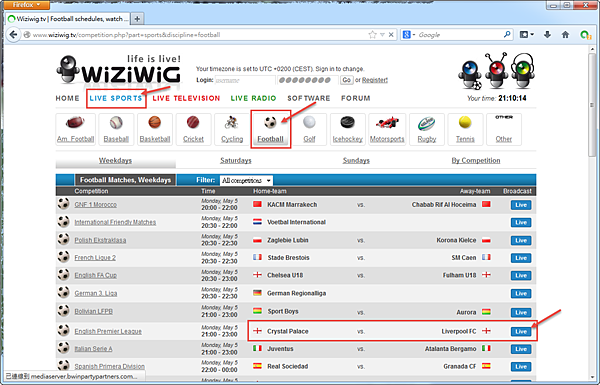Click Live for Real Sociedad vs Granada CF

521,367
